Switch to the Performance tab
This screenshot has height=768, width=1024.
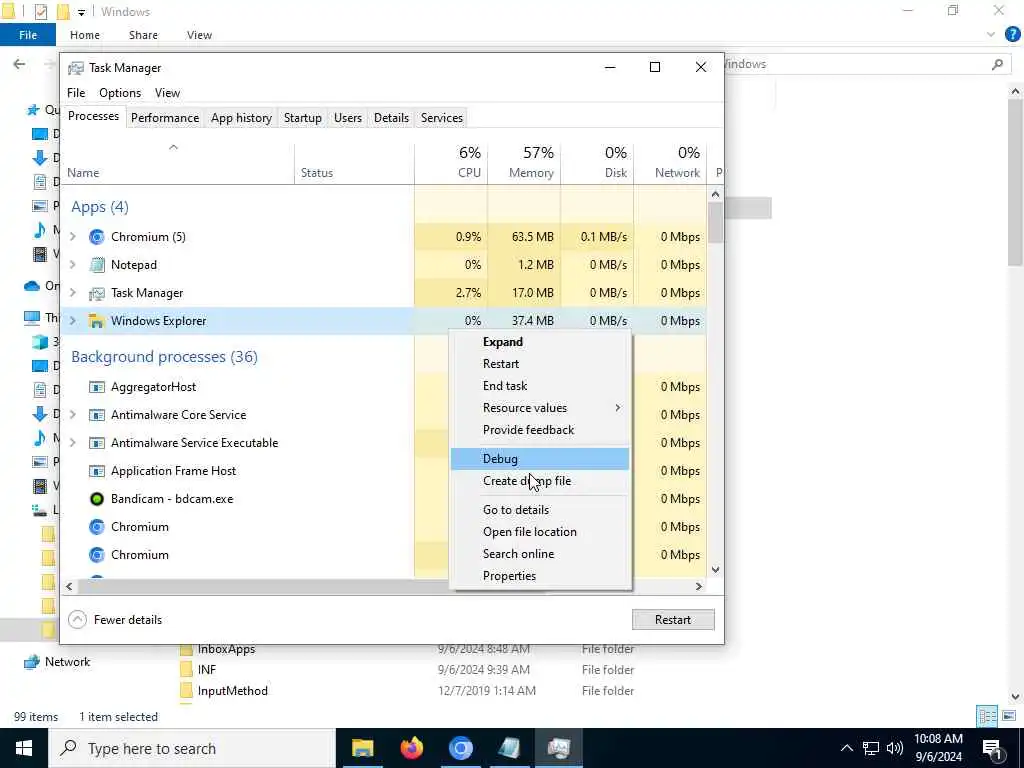coord(165,118)
